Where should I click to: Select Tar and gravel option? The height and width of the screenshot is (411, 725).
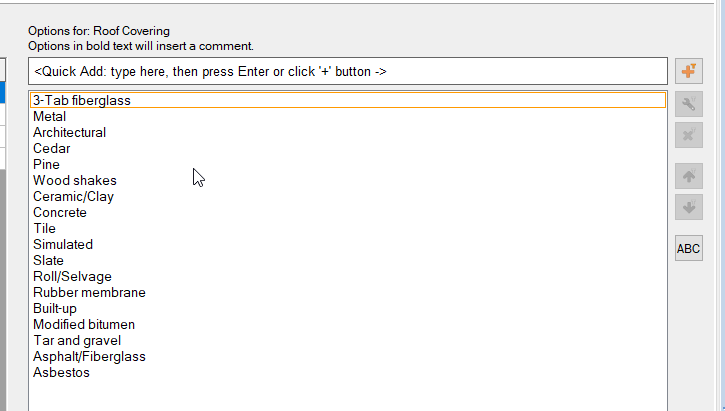click(x=77, y=341)
